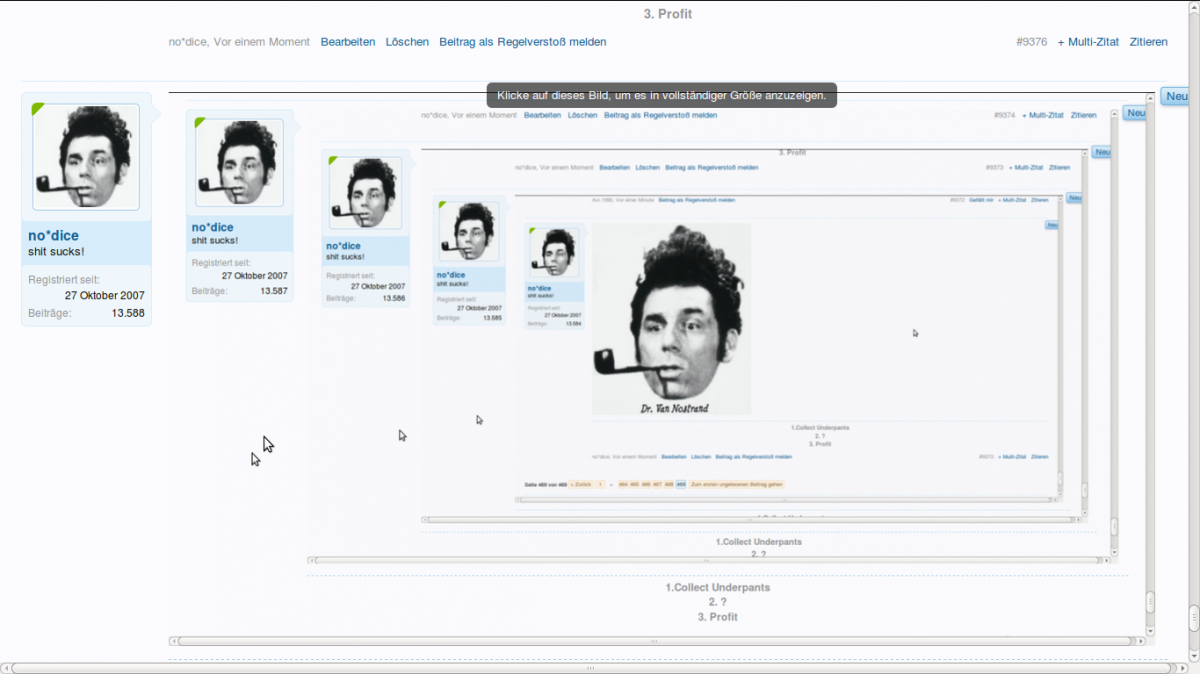The image size is (1200, 674).
Task: Click down arrow of the page's vertical scrollbar
Action: (1193, 655)
